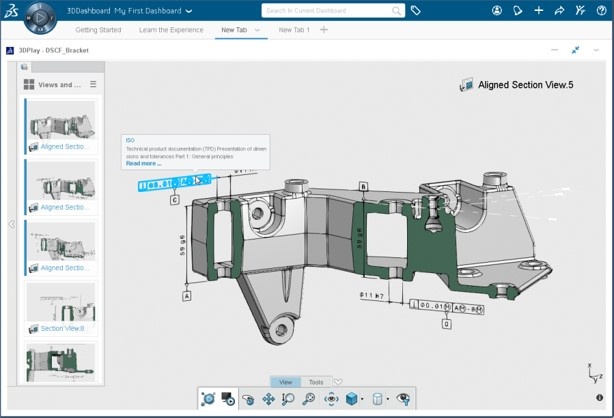Select the highlighted tolerance annotation
614x418 pixels.
tap(174, 183)
